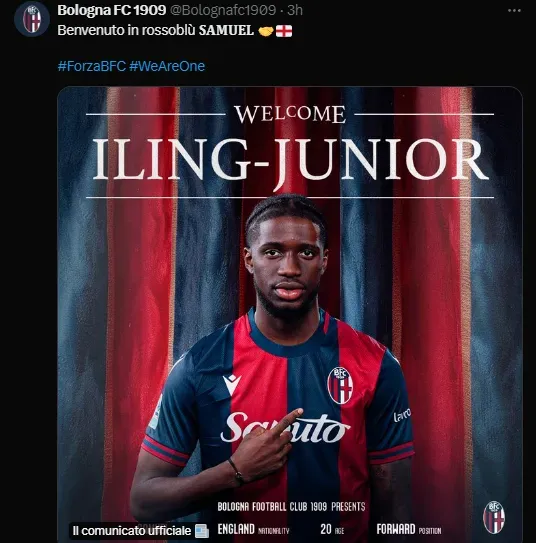Open the tweet's three-dot more menu
This screenshot has height=543, width=536.
click(x=514, y=11)
